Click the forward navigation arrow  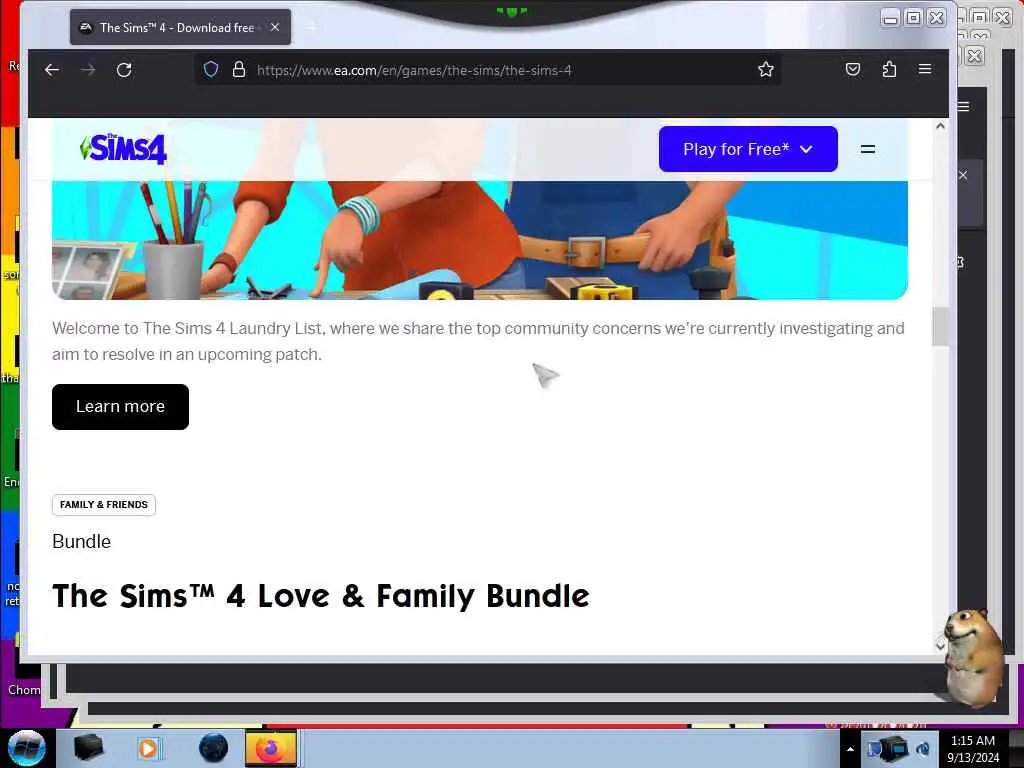point(88,70)
